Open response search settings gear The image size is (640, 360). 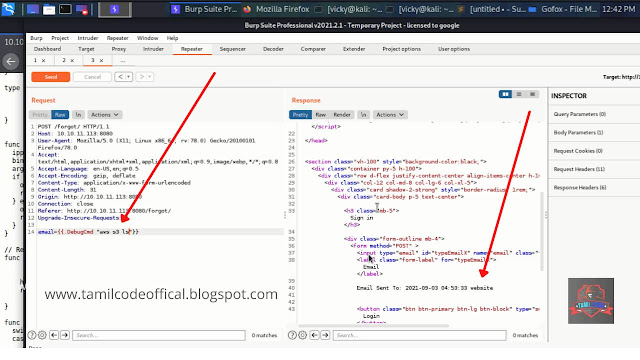[302, 335]
